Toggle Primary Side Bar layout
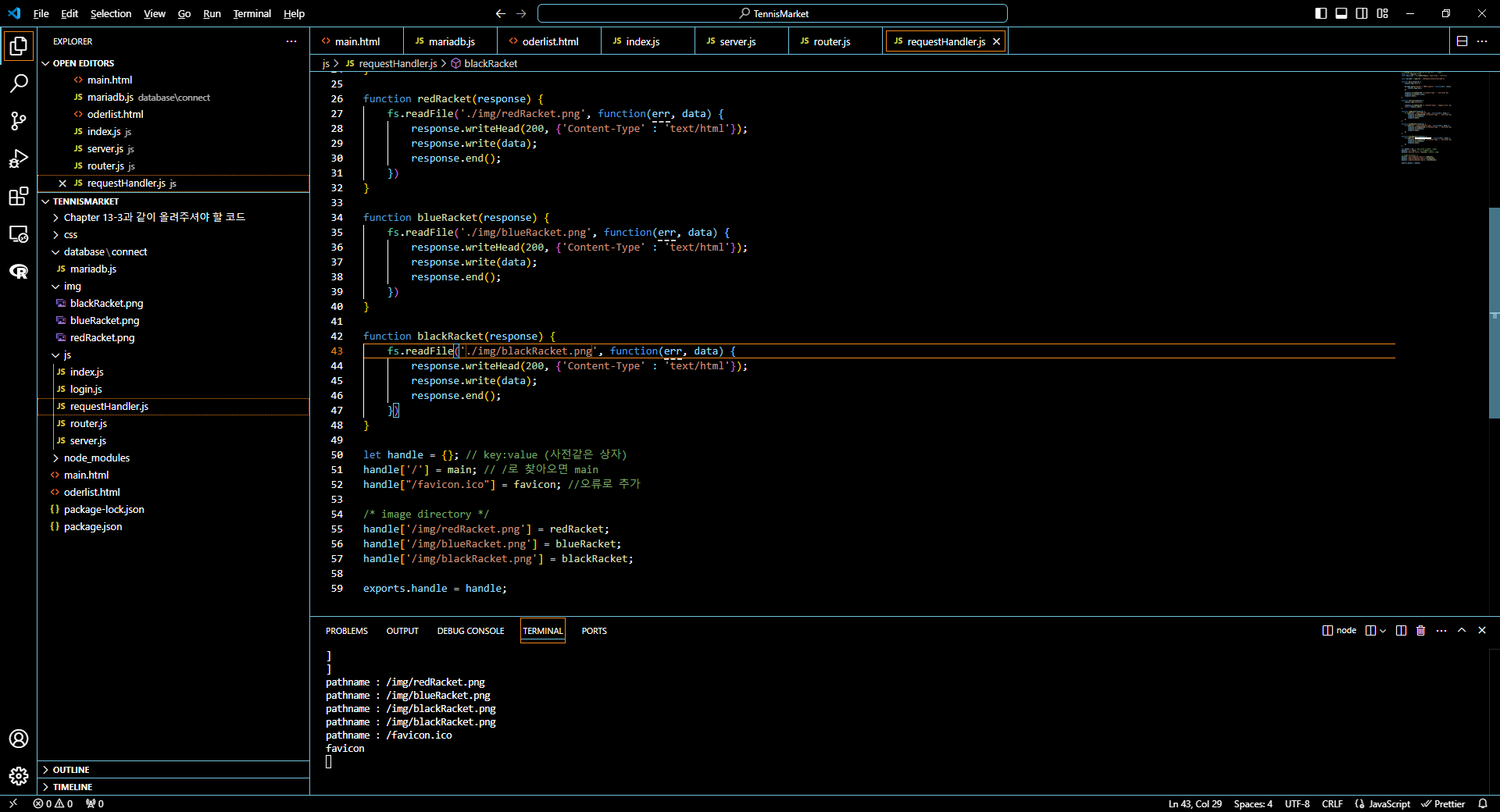Viewport: 1500px width, 812px height. point(1321,13)
